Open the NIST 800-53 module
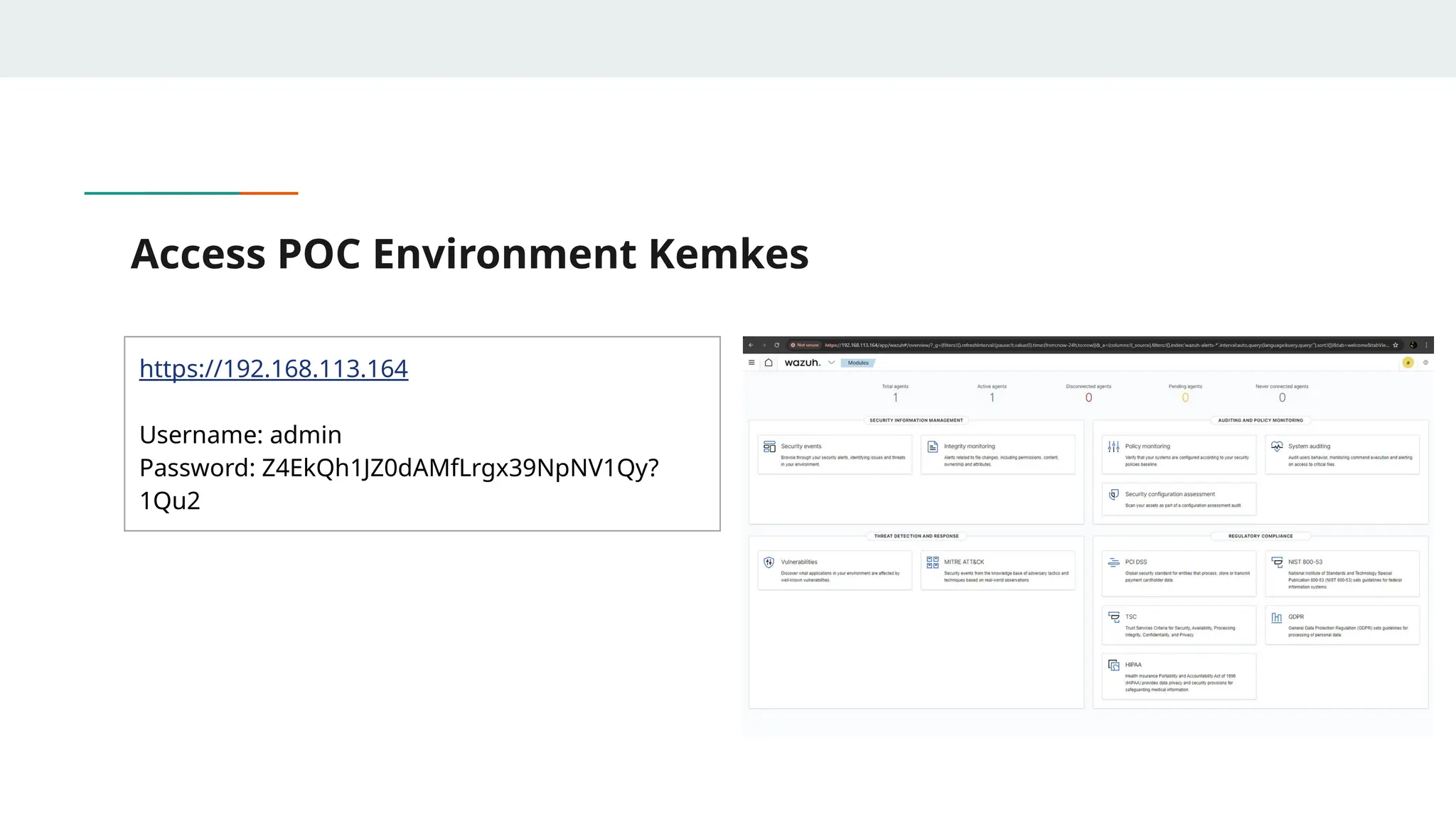Viewport: 1456px width, 819px height. coord(1342,573)
